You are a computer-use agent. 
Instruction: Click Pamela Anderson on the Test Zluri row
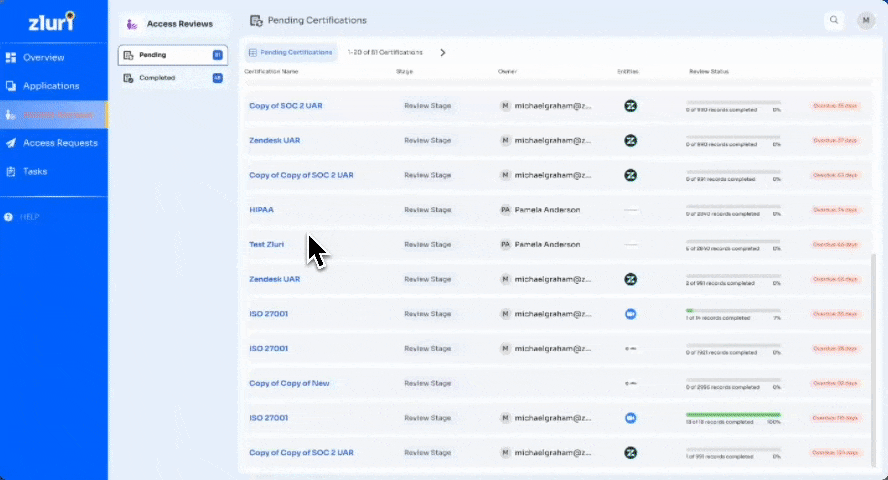point(547,245)
